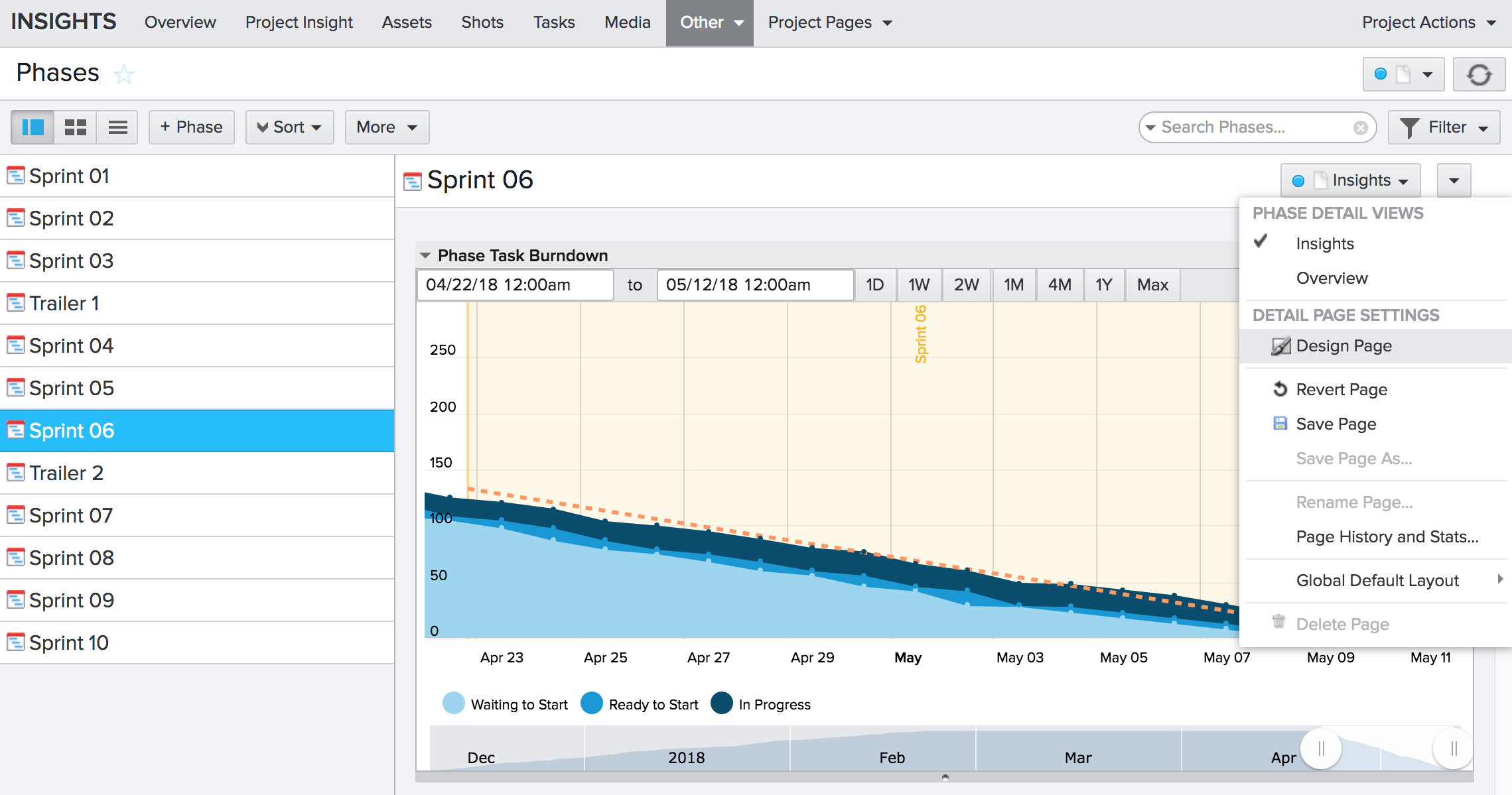1512x795 pixels.
Task: Click the + Phase button
Action: pyautogui.click(x=191, y=127)
